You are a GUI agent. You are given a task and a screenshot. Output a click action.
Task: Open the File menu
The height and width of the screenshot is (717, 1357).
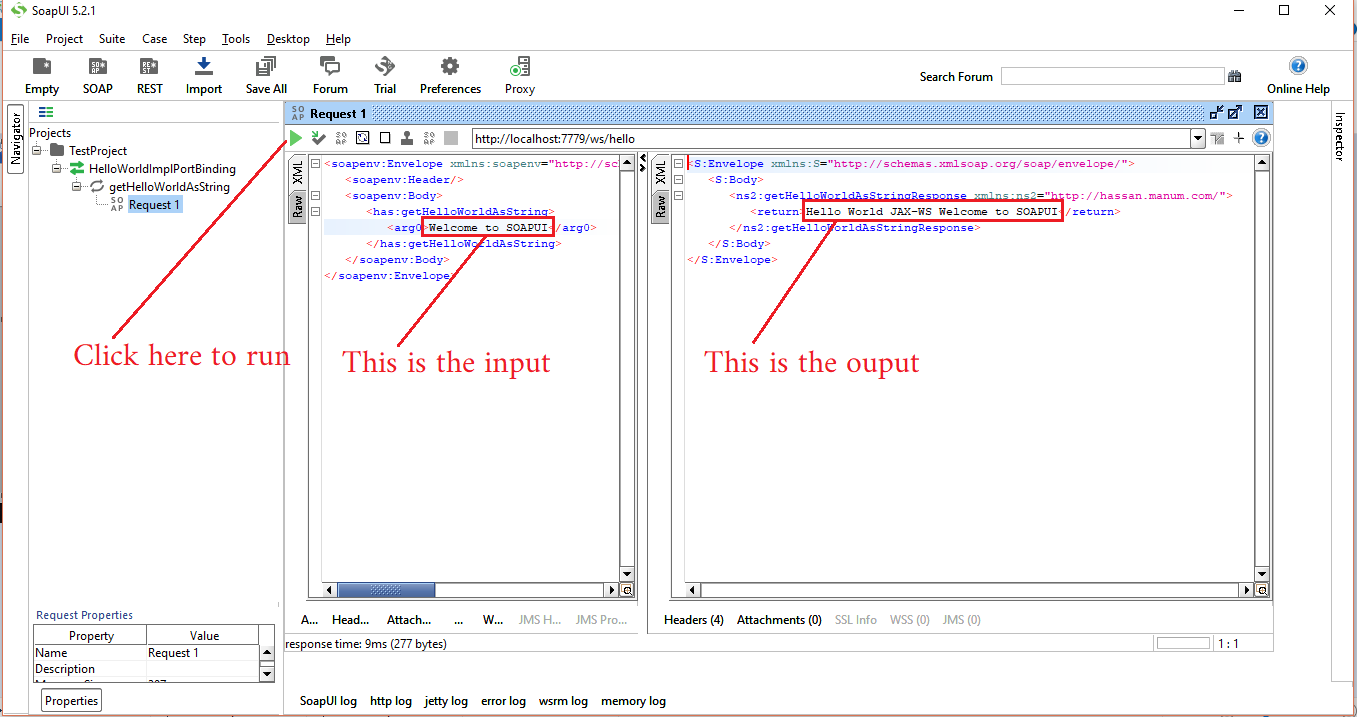(20, 39)
